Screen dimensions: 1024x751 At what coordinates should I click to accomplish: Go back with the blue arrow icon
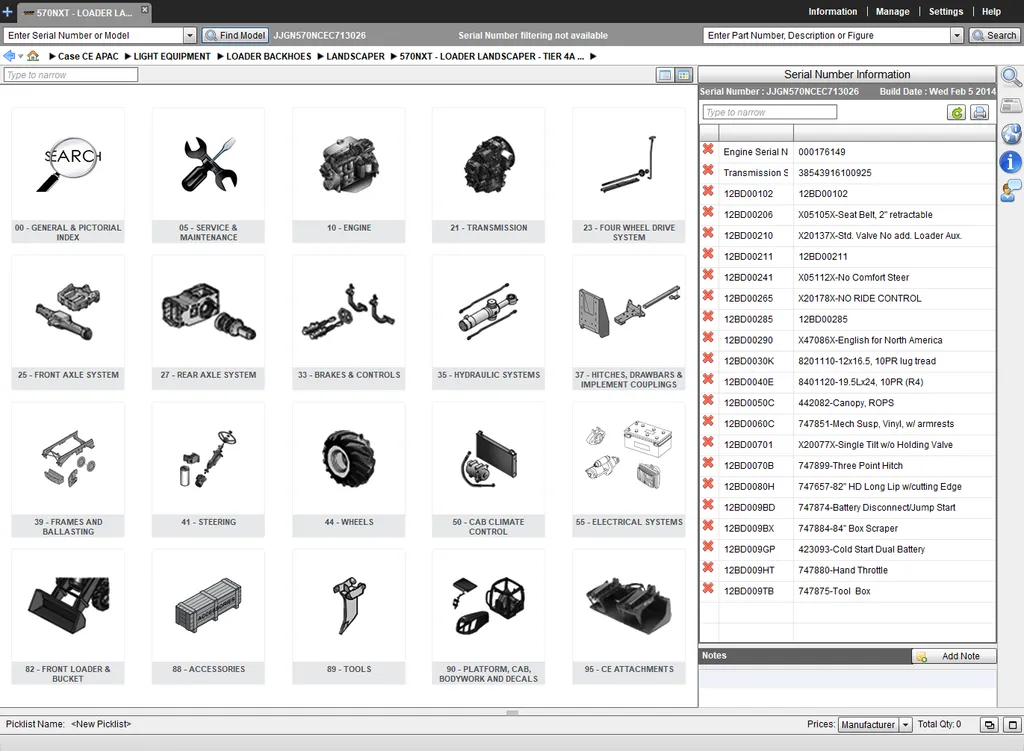(x=9, y=56)
